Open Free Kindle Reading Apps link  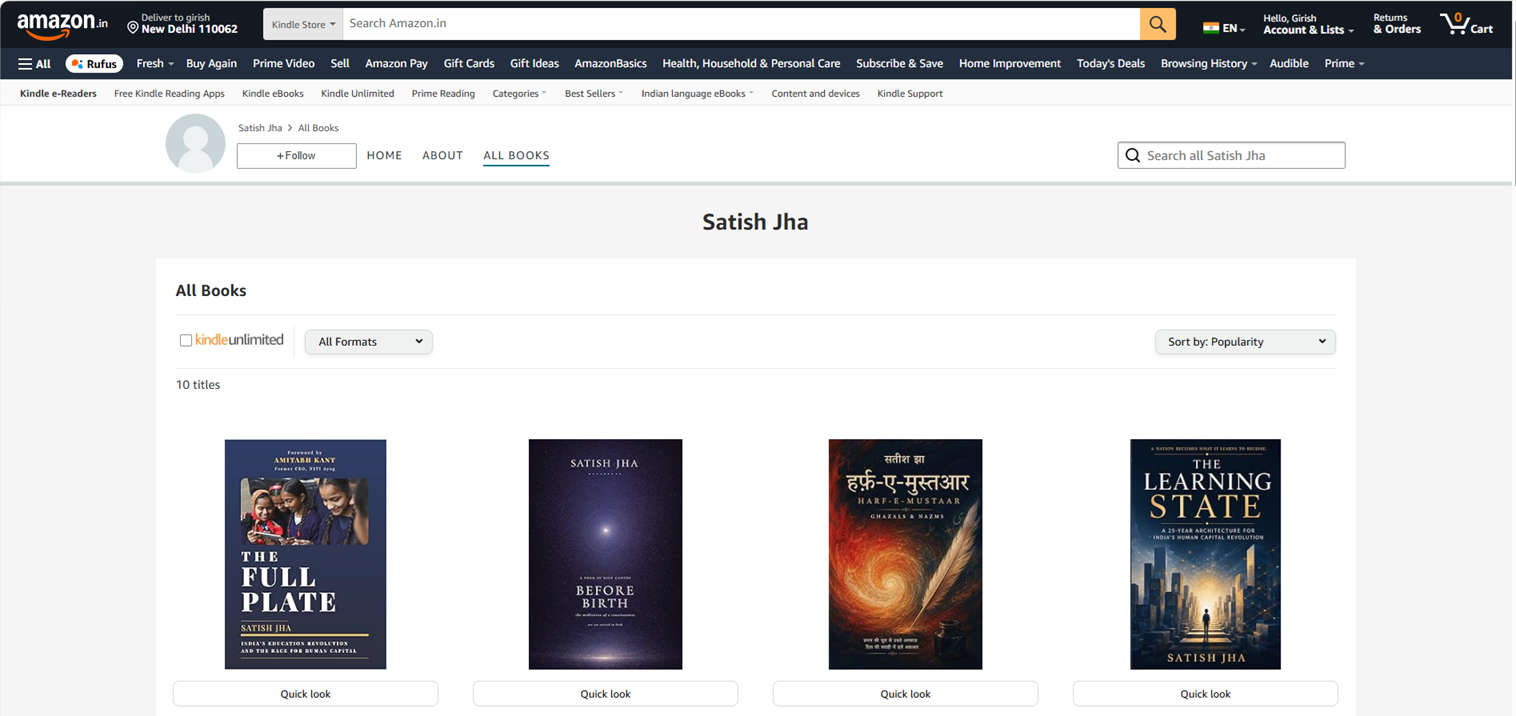click(x=169, y=93)
